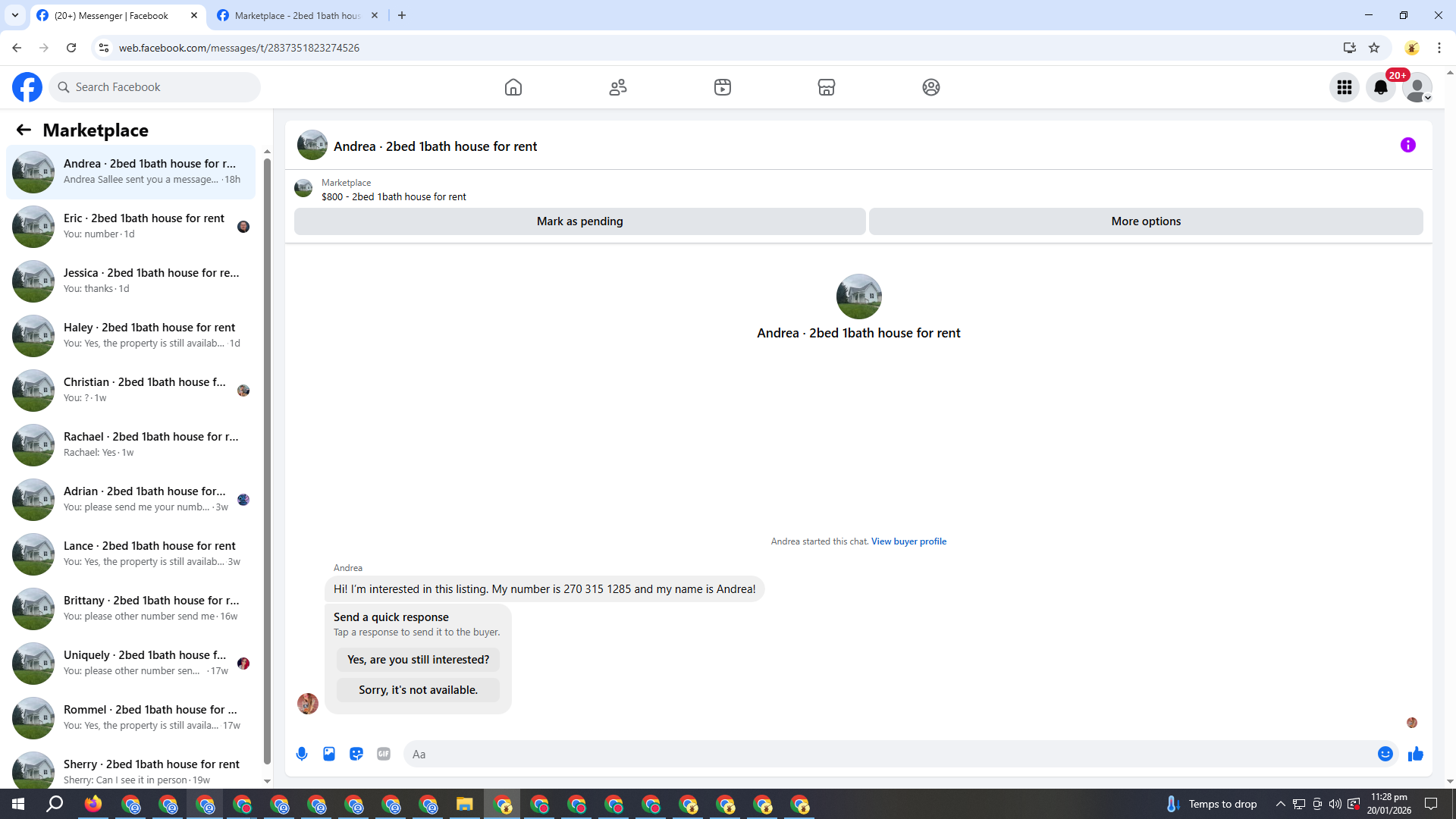
Task: Open the notifications bell
Action: coord(1381,87)
